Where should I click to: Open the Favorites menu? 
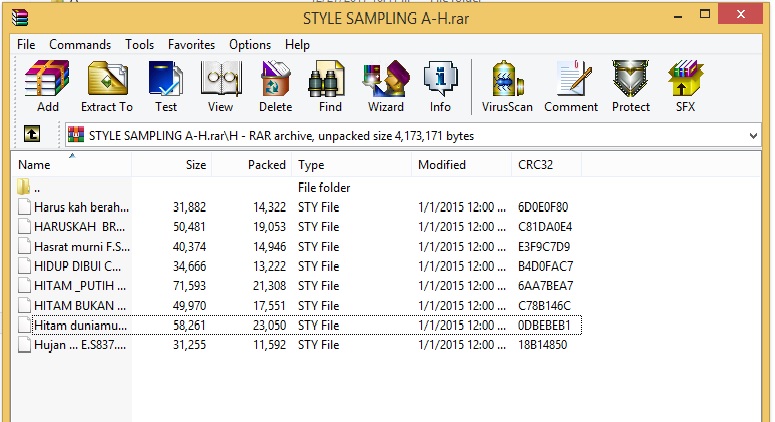191,45
